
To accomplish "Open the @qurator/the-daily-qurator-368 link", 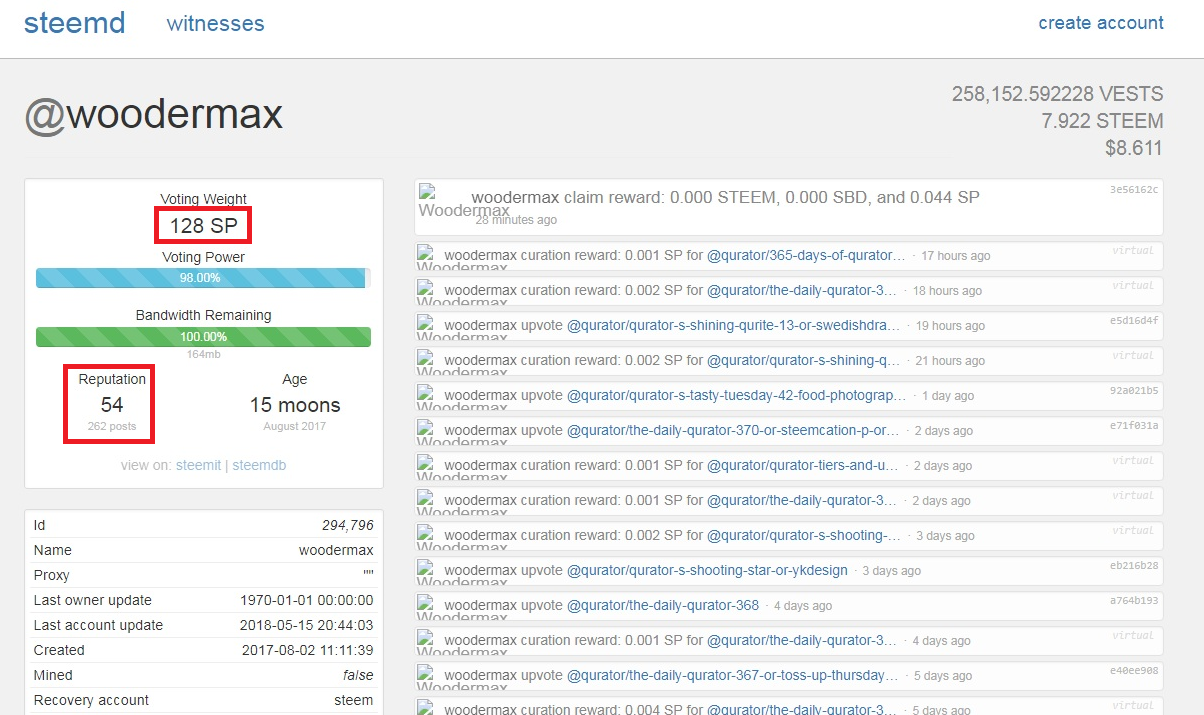I will pyautogui.click(x=663, y=605).
